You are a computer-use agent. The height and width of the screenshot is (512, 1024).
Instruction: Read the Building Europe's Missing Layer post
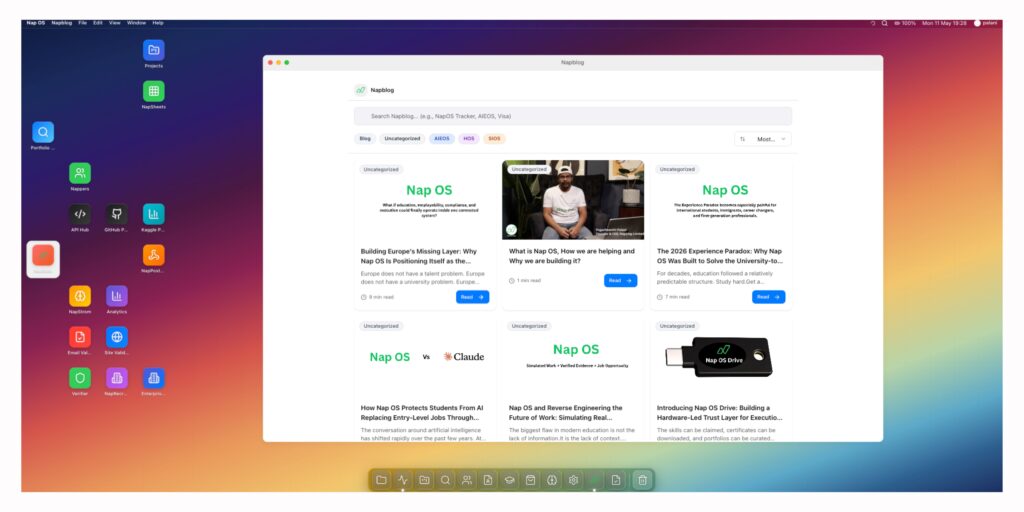(x=472, y=297)
